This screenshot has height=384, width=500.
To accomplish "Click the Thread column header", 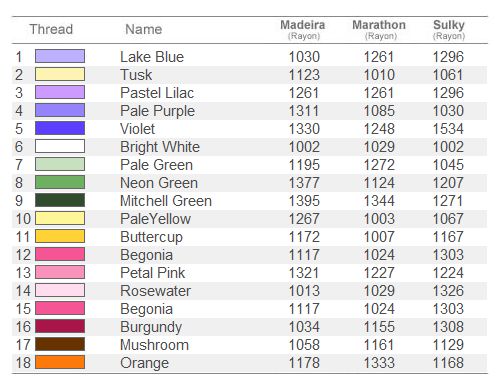I will pyautogui.click(x=51, y=29).
